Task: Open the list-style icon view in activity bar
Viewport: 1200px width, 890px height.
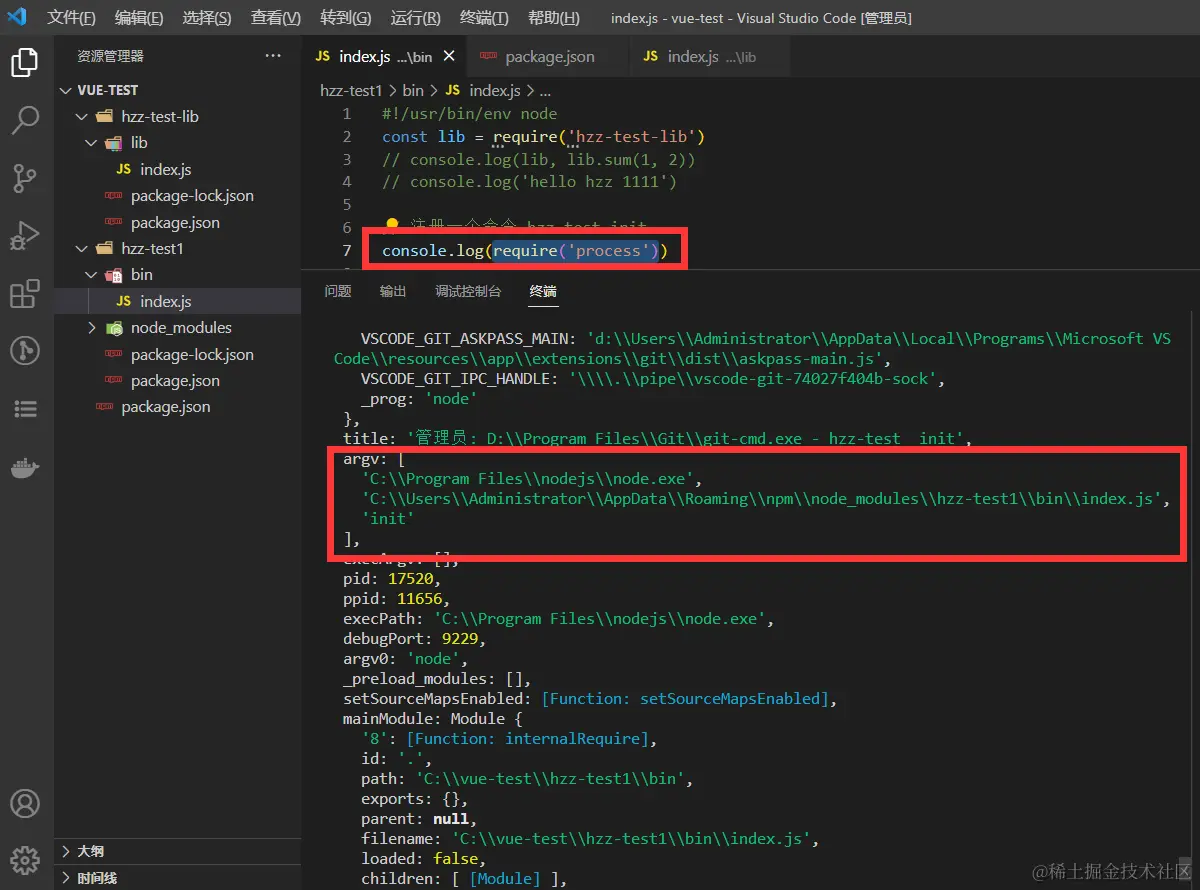Action: coord(24,409)
